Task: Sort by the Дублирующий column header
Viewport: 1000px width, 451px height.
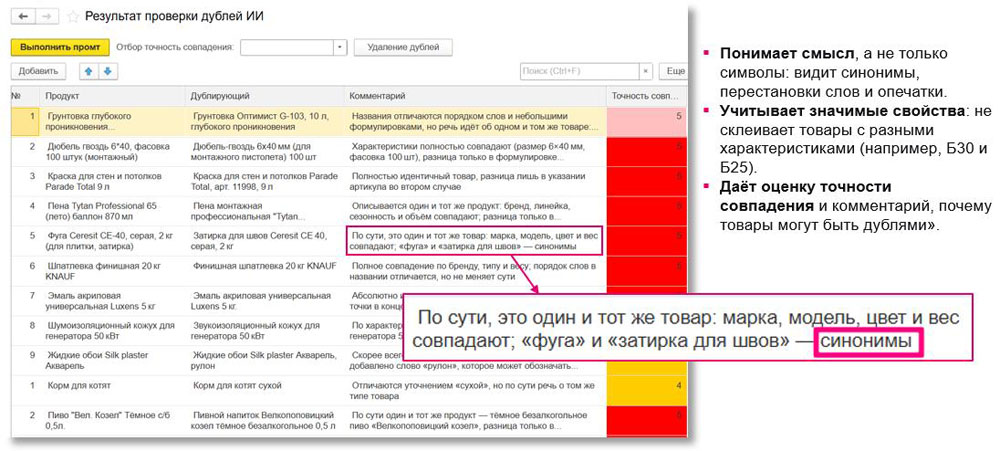Action: coord(264,96)
